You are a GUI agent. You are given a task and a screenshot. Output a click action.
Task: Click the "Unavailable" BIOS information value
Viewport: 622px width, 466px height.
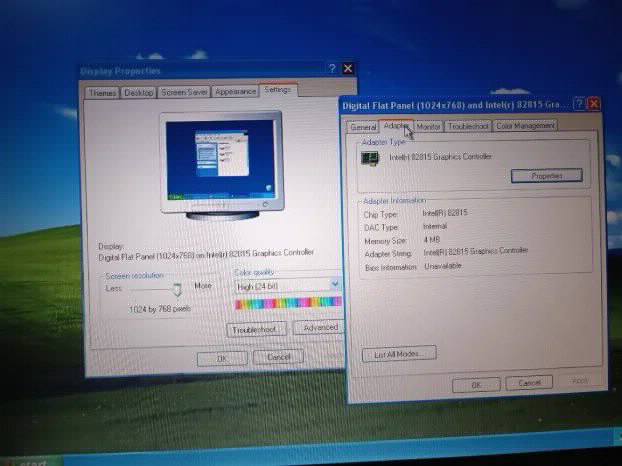443,266
